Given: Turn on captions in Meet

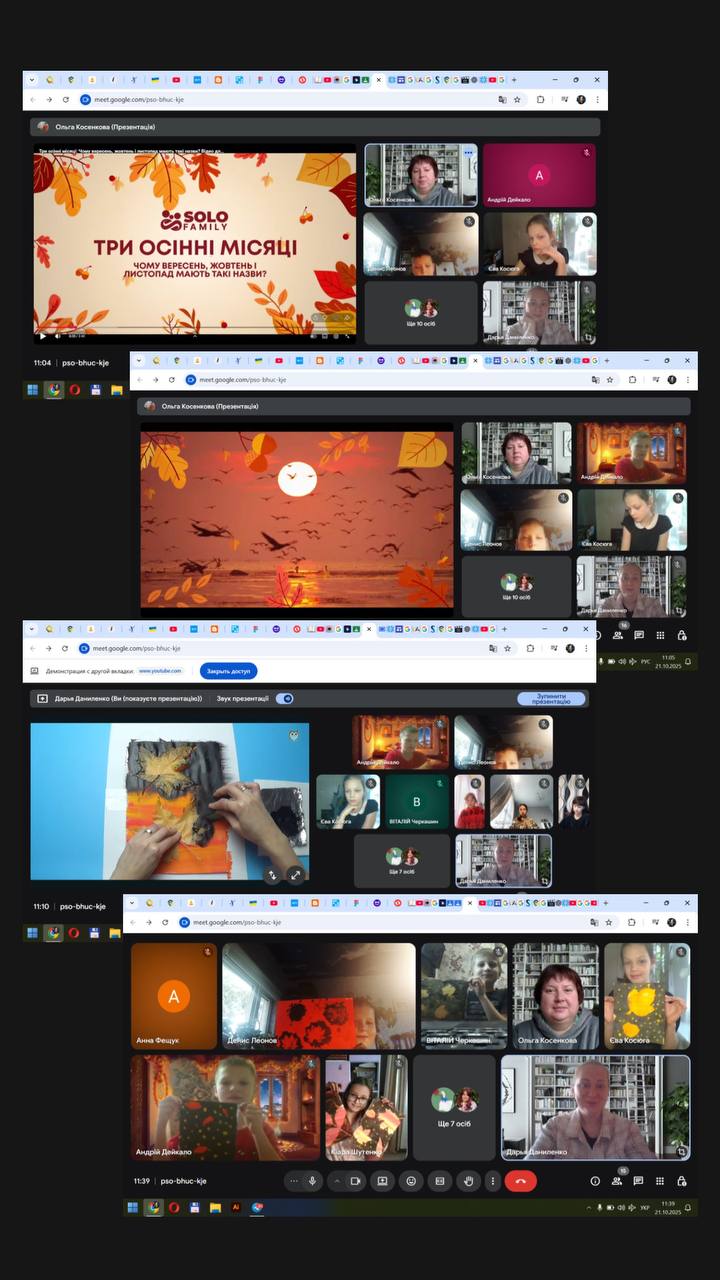Looking at the screenshot, I should 438,1181.
